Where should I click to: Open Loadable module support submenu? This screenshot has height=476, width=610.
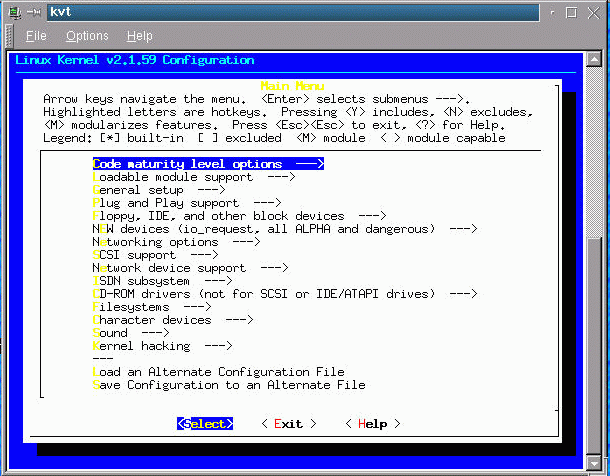tap(194, 177)
